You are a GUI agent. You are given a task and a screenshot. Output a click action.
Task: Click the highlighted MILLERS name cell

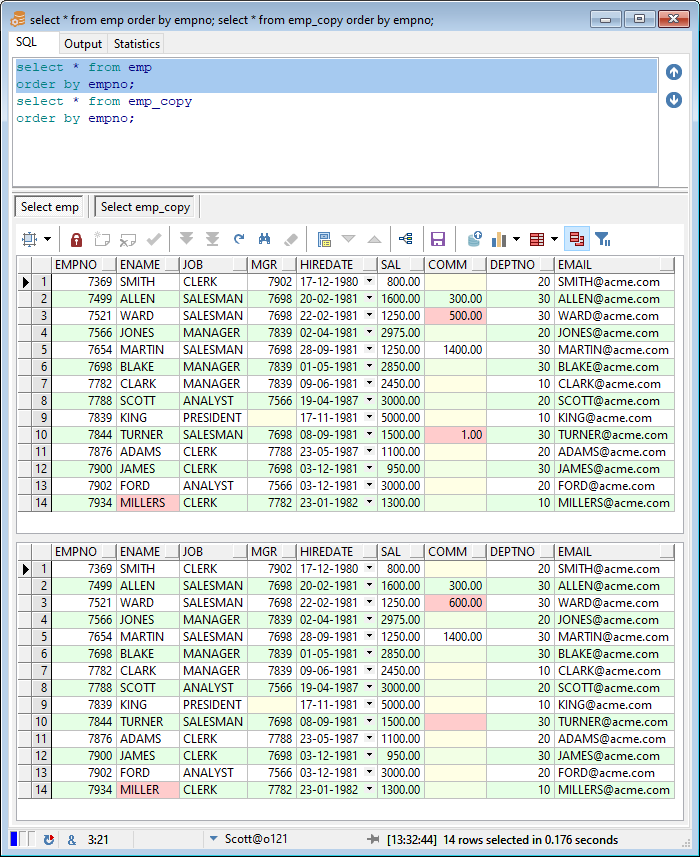(148, 502)
